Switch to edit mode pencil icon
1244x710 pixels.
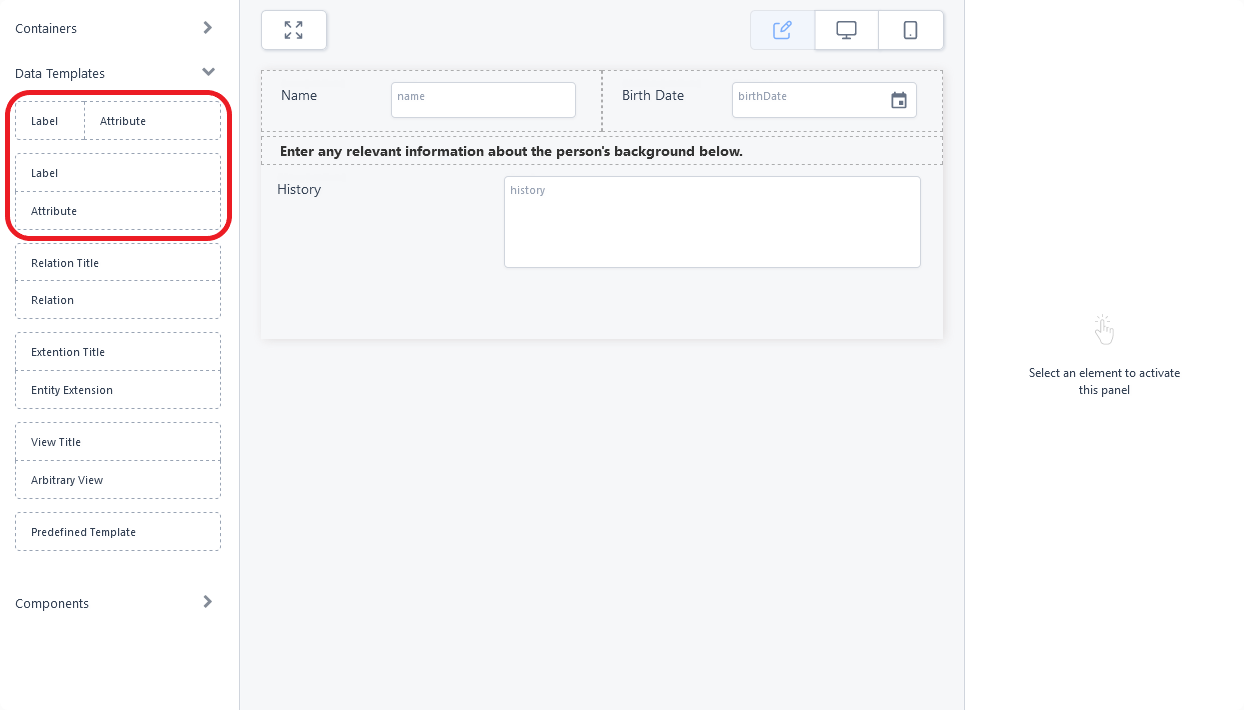pyautogui.click(x=782, y=30)
